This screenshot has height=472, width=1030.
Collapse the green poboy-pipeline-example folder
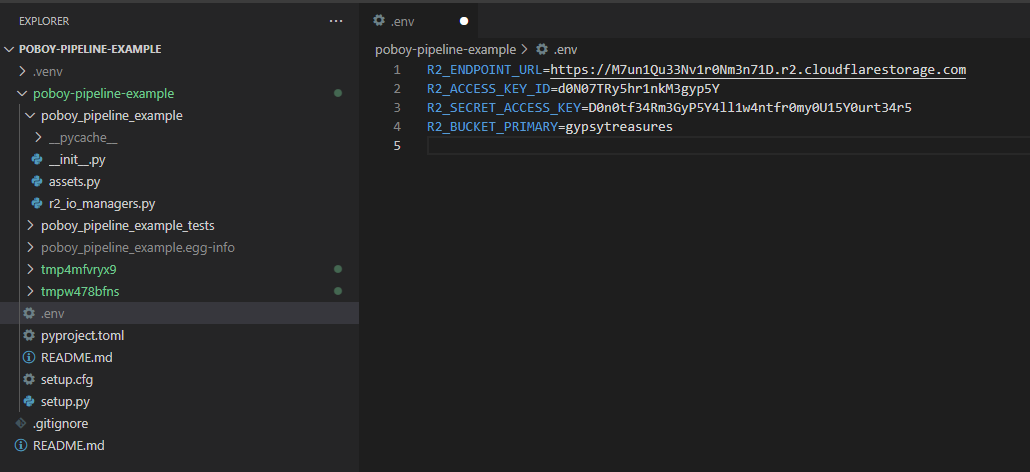coord(22,93)
